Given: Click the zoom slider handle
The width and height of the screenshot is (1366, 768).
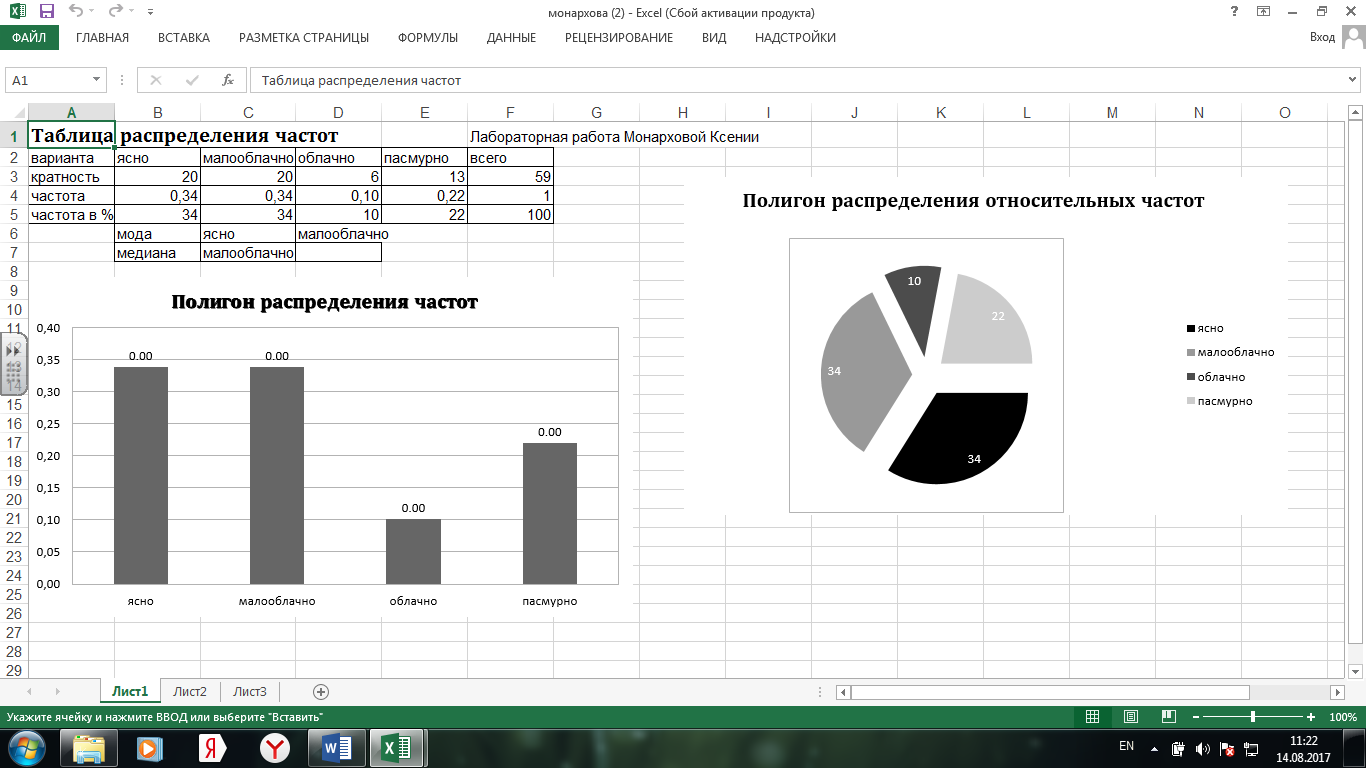Looking at the screenshot, I should [x=1253, y=717].
